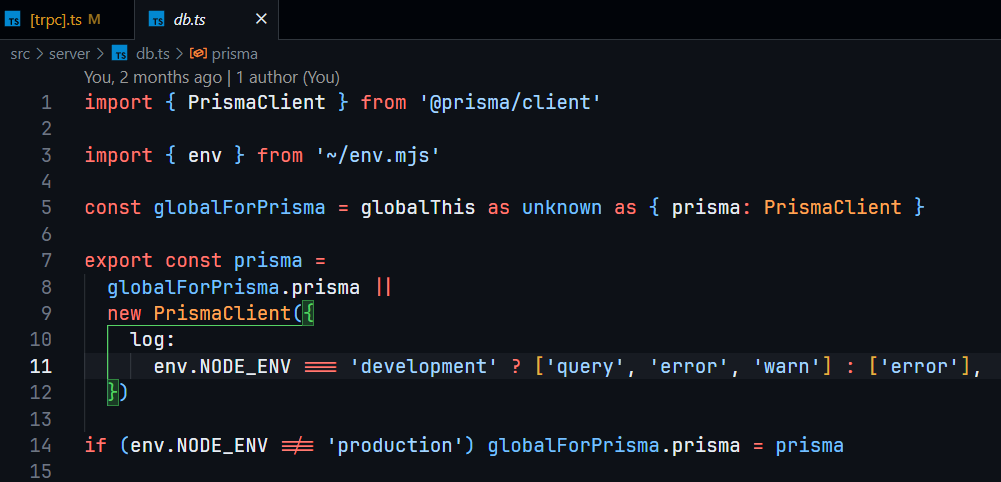Switch to the [trpc].ts tab
Screen dimensions: 1001x482
[x=56, y=19]
